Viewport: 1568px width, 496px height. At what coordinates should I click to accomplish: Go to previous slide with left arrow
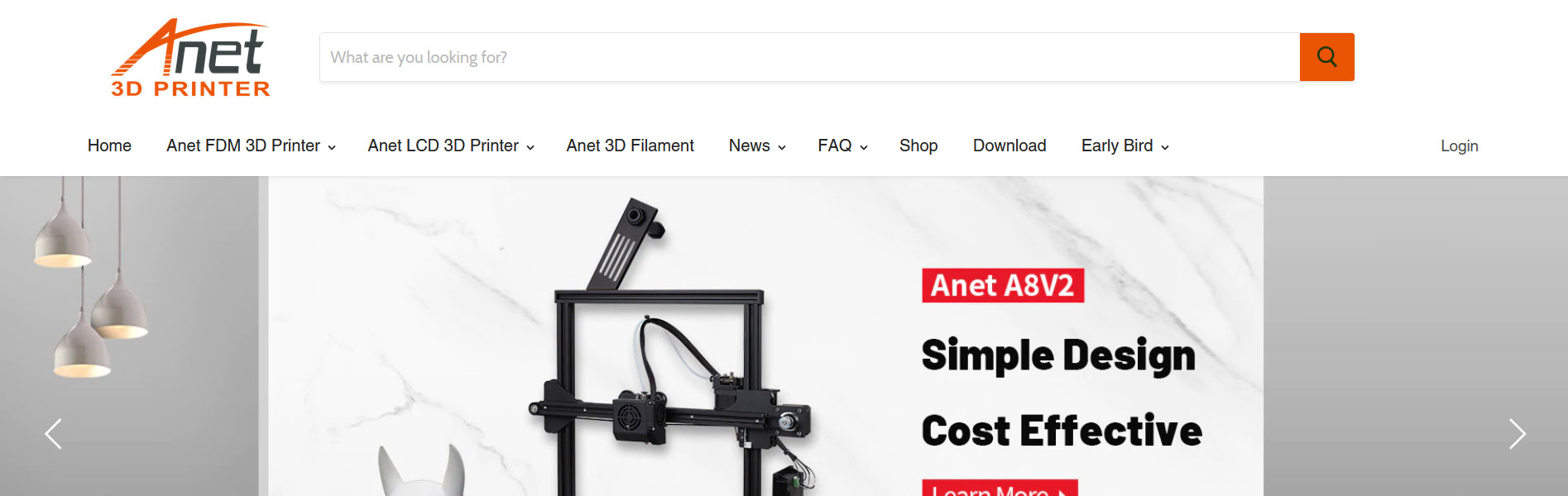pyautogui.click(x=53, y=433)
